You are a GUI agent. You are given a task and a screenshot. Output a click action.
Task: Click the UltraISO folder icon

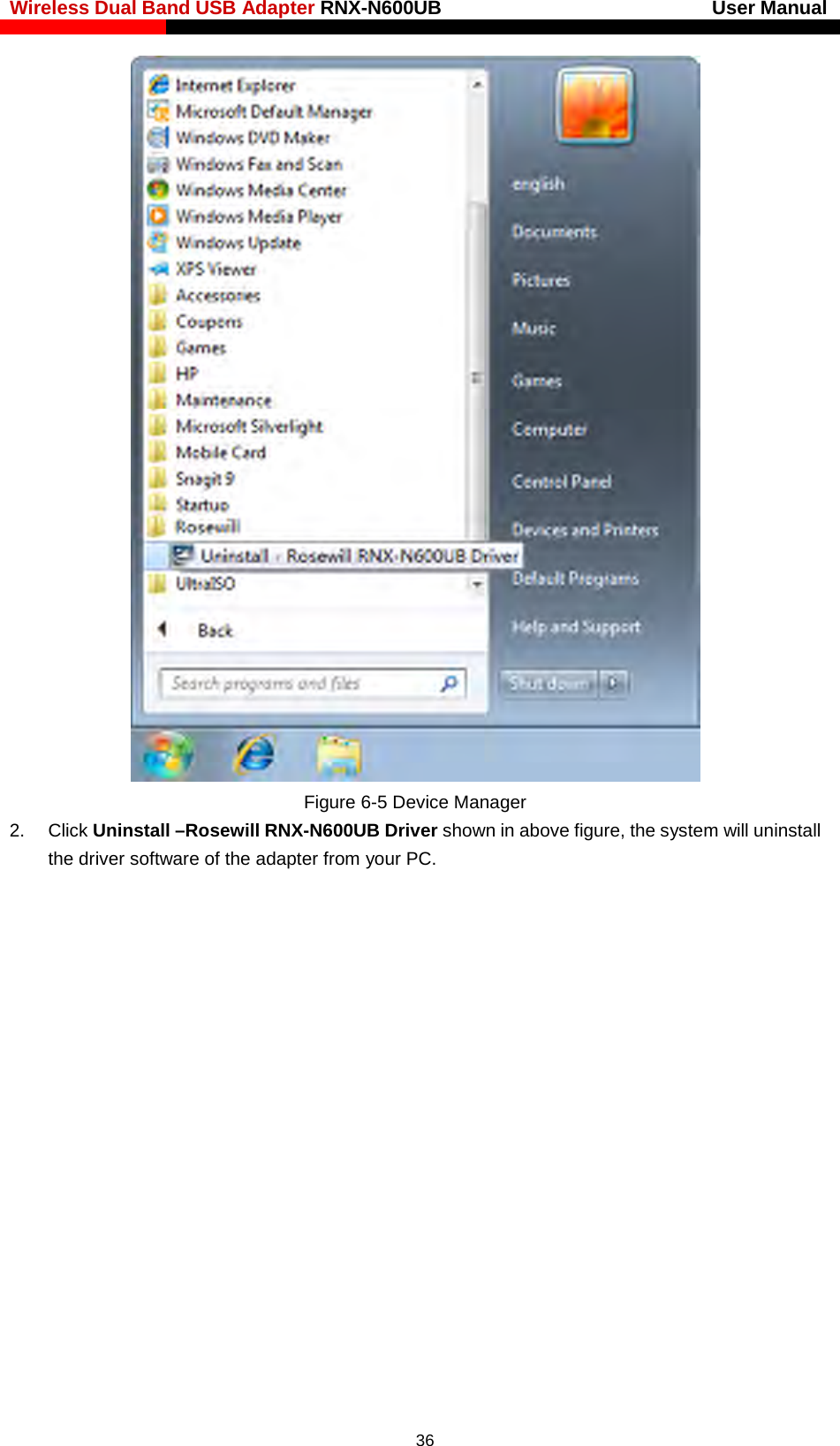[158, 583]
